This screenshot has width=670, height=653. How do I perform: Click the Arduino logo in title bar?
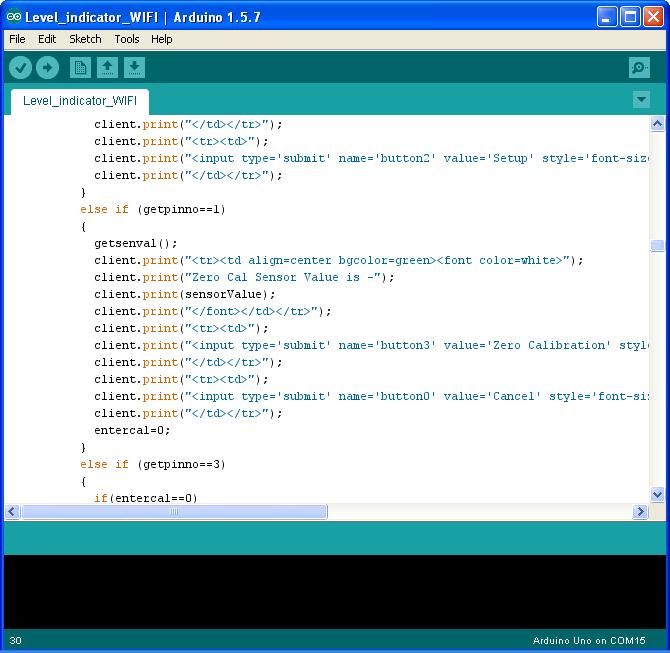pos(14,17)
